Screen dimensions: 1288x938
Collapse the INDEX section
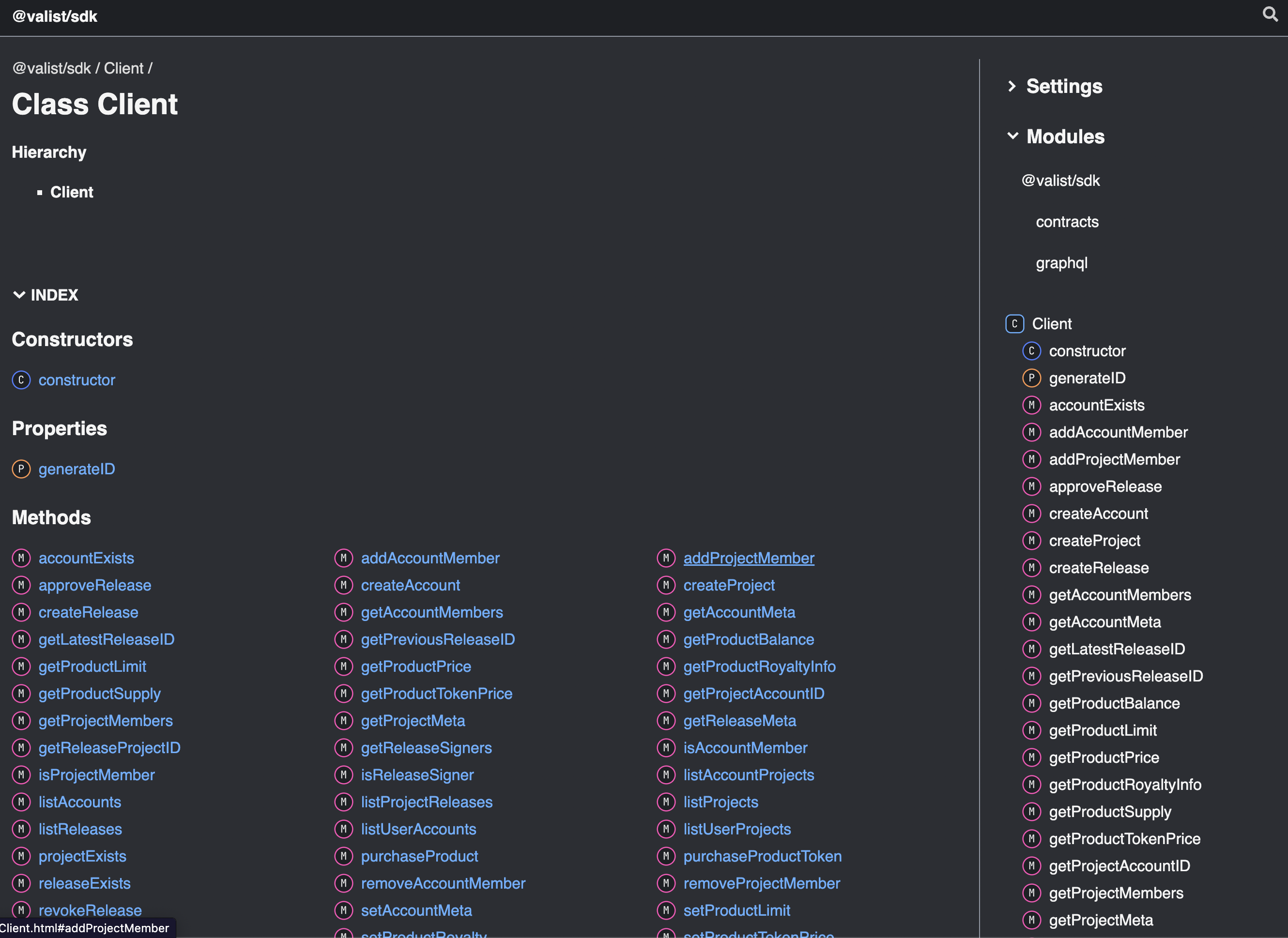46,295
